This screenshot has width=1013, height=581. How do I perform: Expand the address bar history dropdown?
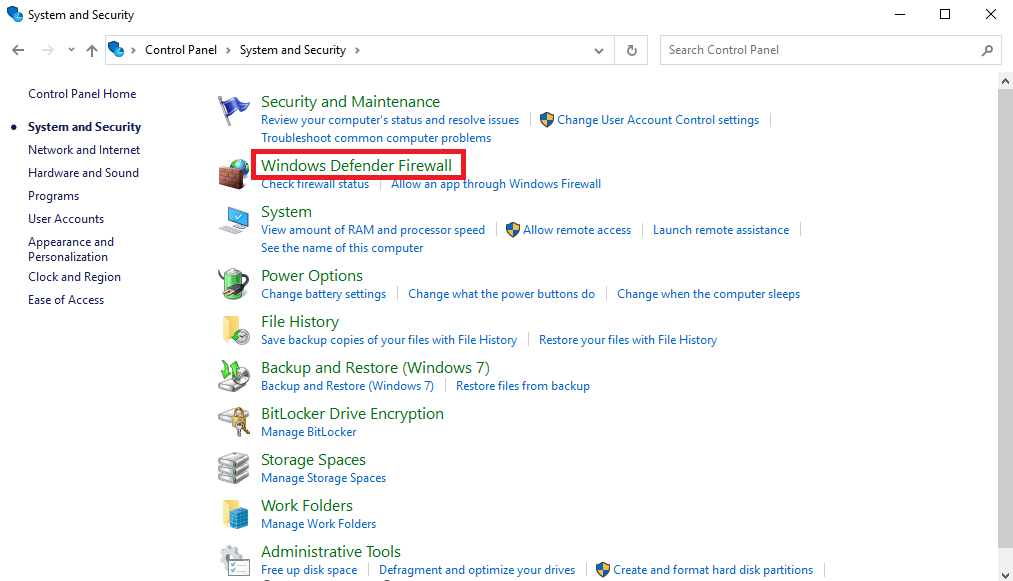click(599, 50)
